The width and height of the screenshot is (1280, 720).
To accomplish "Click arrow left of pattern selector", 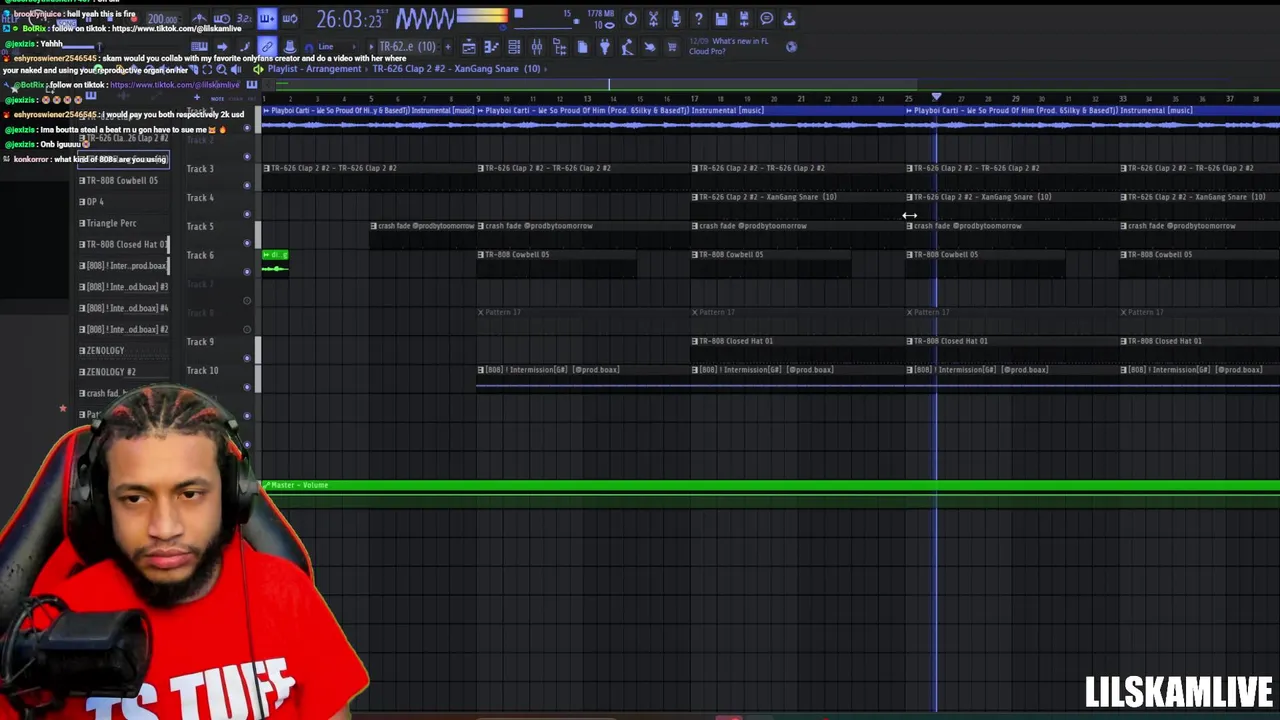I will 371,47.
